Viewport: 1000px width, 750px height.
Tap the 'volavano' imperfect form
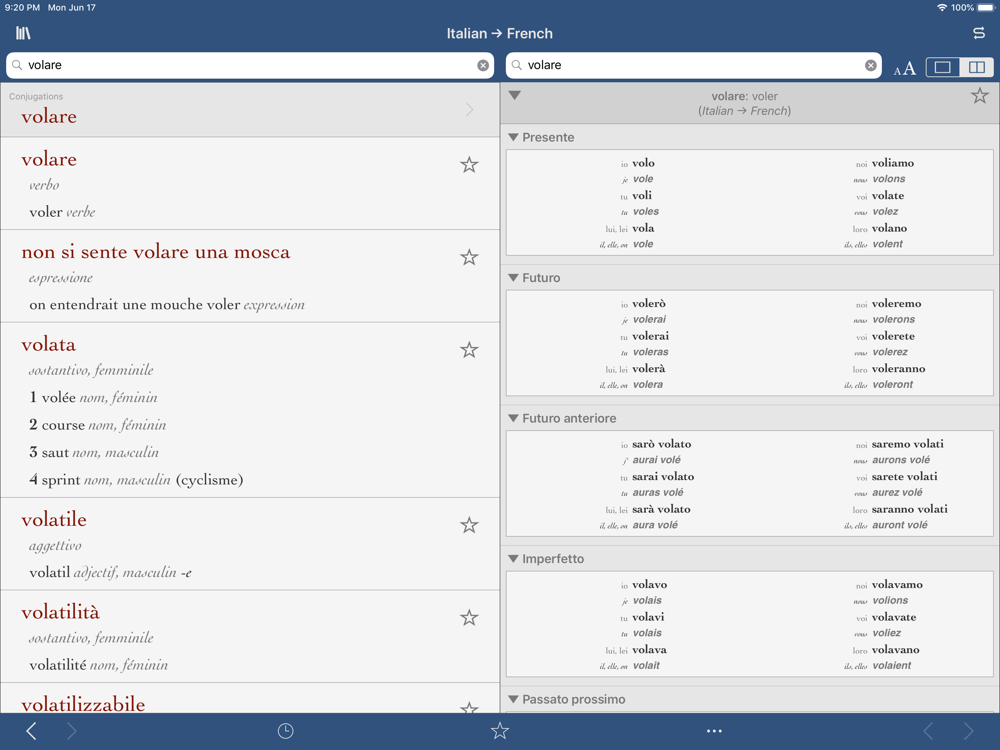point(895,650)
